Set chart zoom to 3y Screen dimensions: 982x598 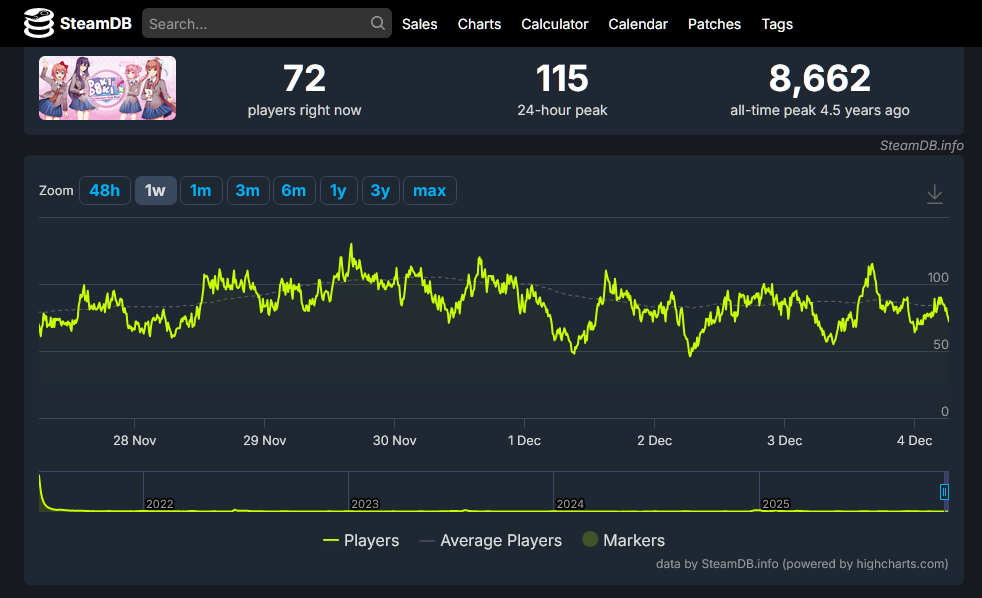point(380,190)
